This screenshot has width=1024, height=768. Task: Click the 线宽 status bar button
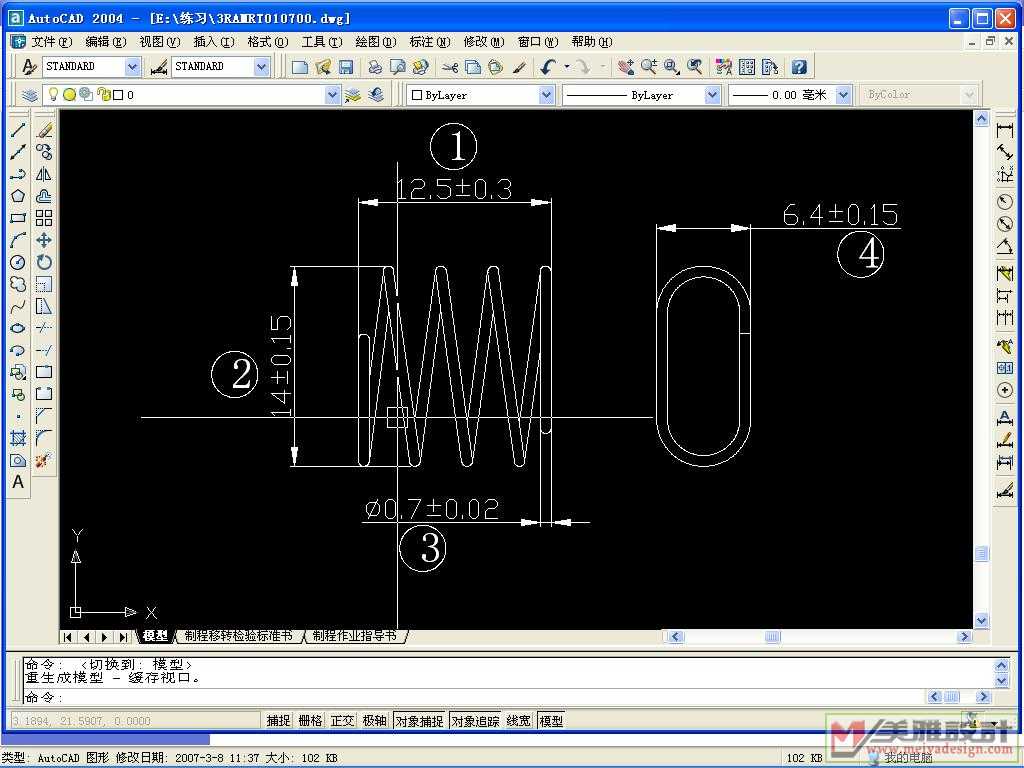click(518, 721)
